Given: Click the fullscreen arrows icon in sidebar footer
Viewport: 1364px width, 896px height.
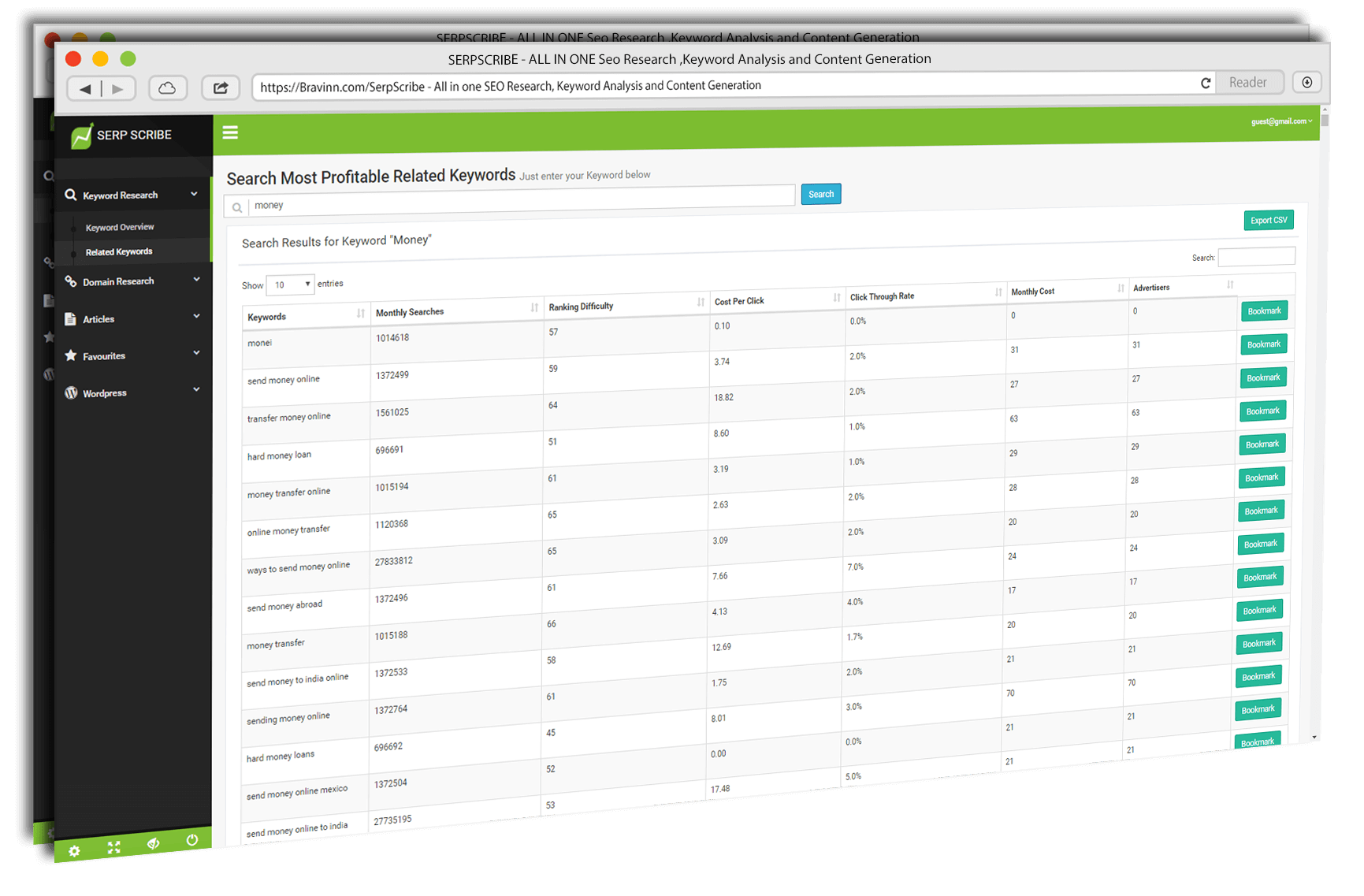Looking at the screenshot, I should click(114, 847).
